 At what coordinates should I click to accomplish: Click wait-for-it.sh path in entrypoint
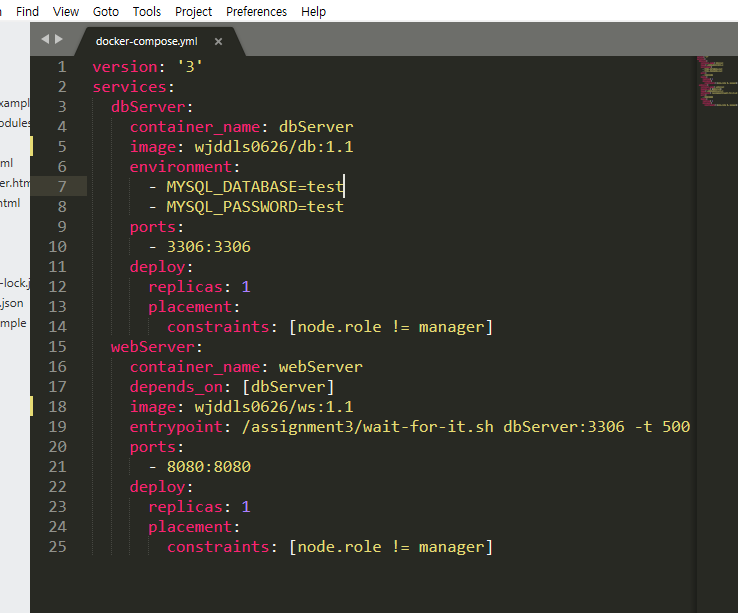pos(368,427)
